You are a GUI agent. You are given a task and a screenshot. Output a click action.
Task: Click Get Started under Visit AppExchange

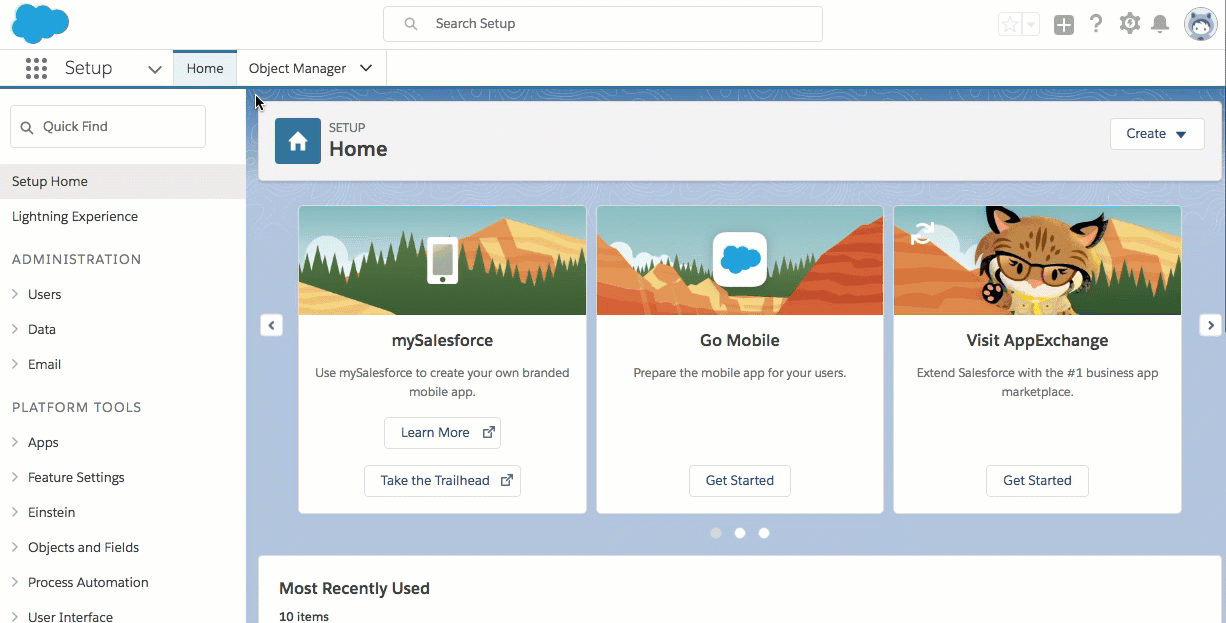pos(1037,481)
